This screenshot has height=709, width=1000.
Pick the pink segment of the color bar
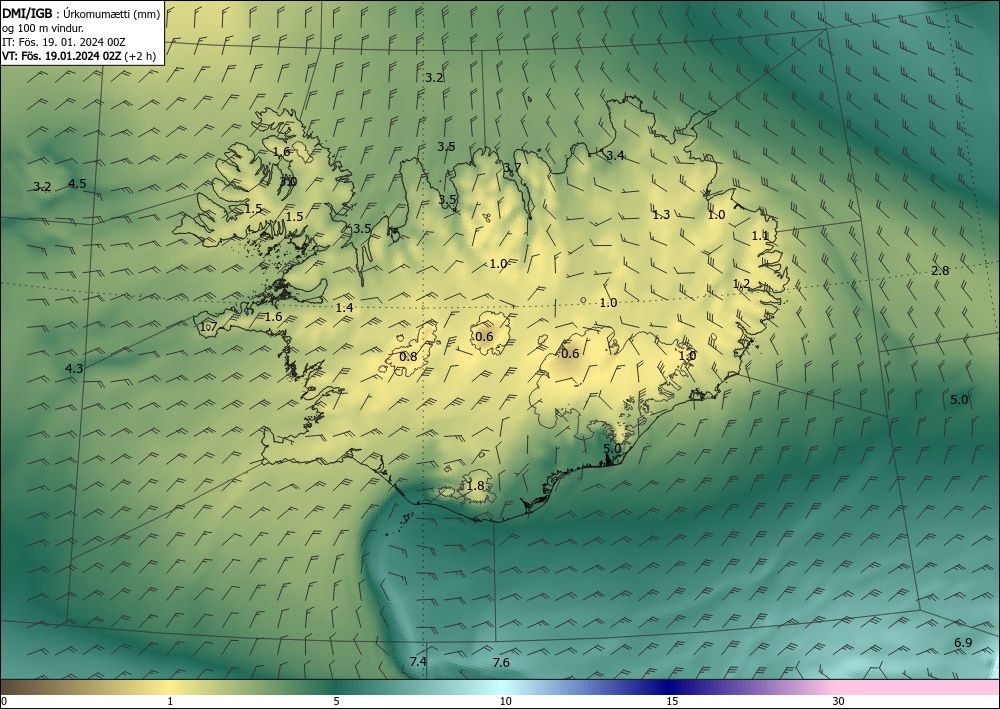(918, 687)
